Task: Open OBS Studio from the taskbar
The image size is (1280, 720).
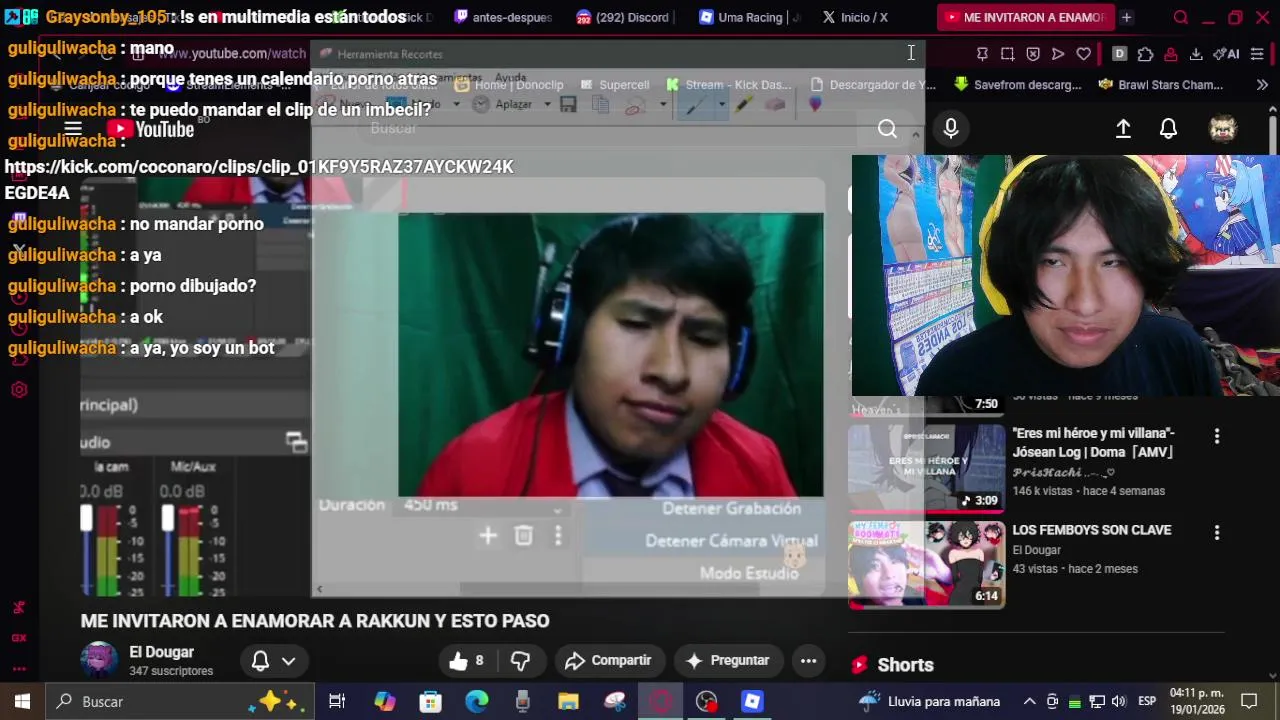Action: [x=706, y=701]
